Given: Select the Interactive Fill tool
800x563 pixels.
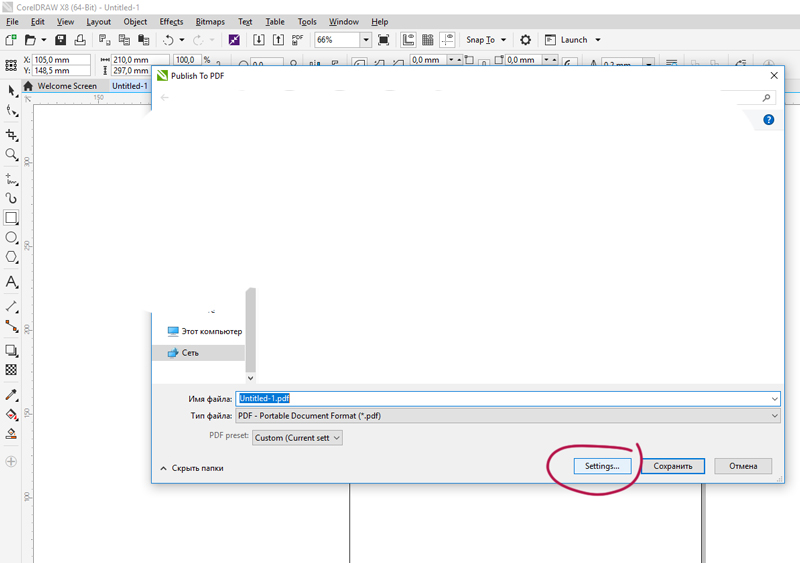Looking at the screenshot, I should 11,414.
